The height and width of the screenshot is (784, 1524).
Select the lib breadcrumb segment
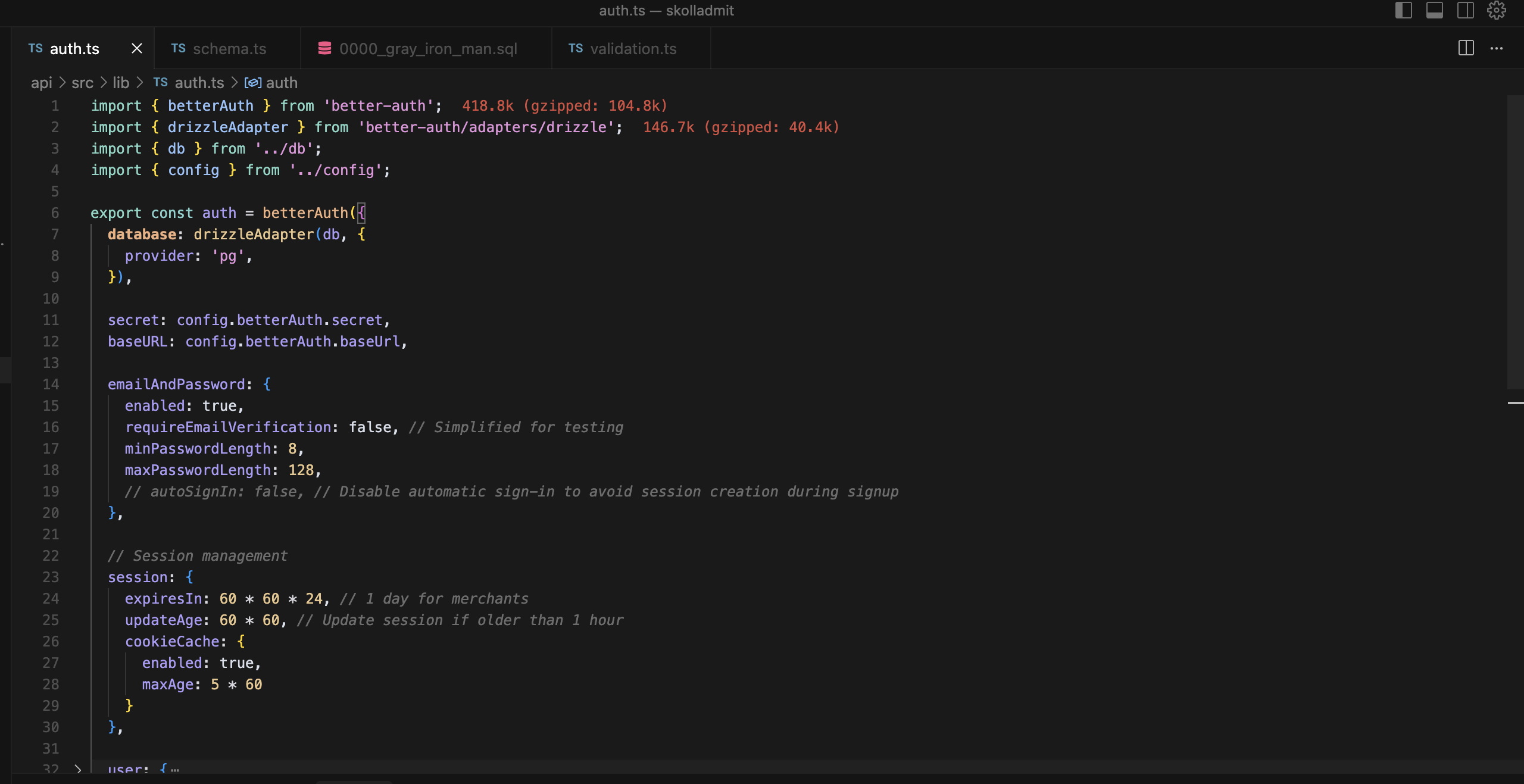[121, 83]
